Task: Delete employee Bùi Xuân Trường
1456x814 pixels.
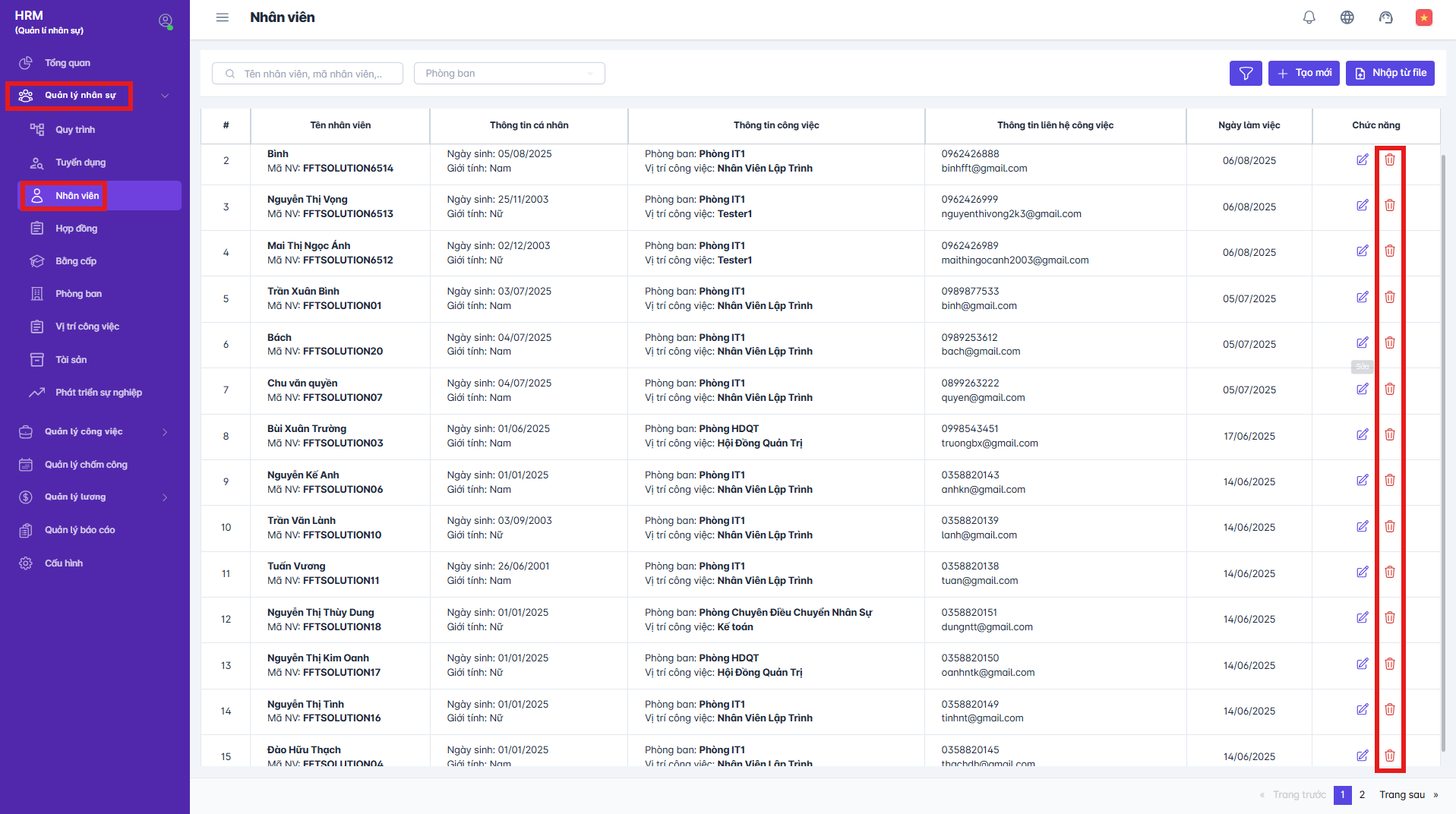Action: 1389,435
